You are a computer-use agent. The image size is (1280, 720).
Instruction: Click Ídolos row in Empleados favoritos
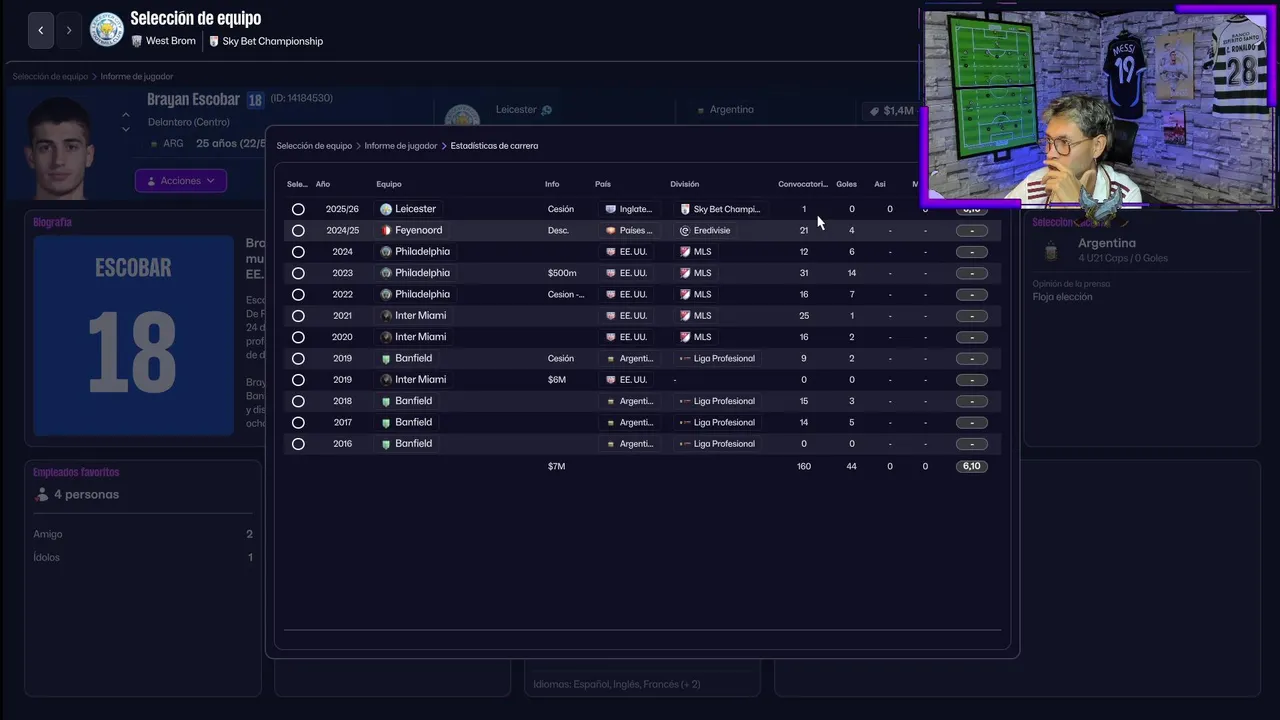click(143, 557)
